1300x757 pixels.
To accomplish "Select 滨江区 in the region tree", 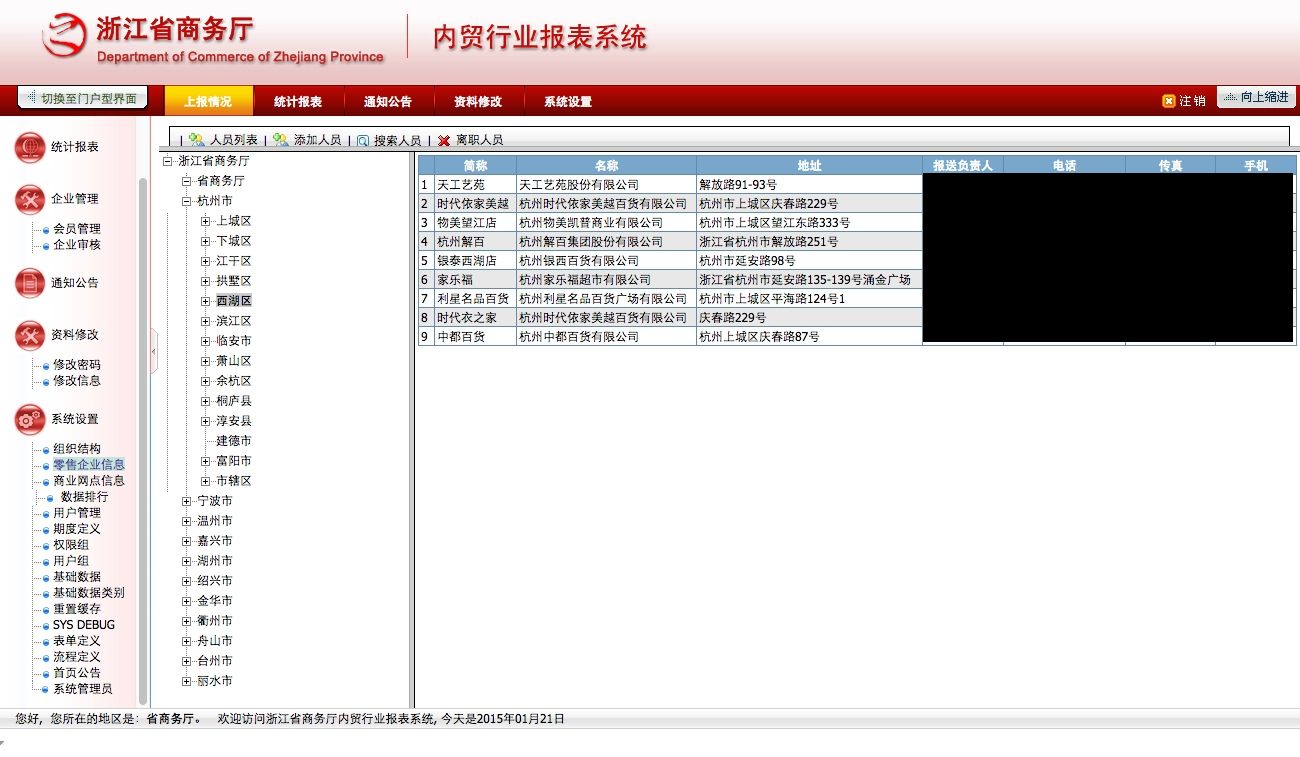I will coord(234,321).
